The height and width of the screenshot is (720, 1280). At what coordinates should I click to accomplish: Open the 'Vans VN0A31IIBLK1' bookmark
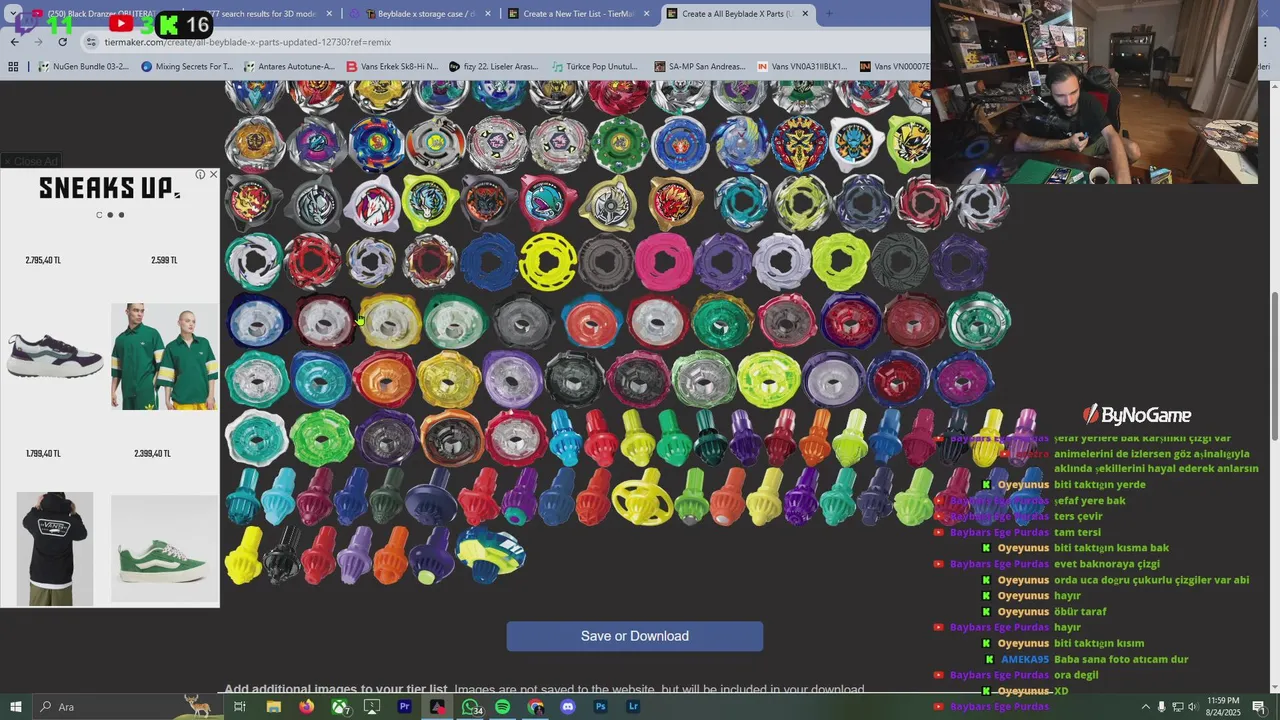coord(803,67)
